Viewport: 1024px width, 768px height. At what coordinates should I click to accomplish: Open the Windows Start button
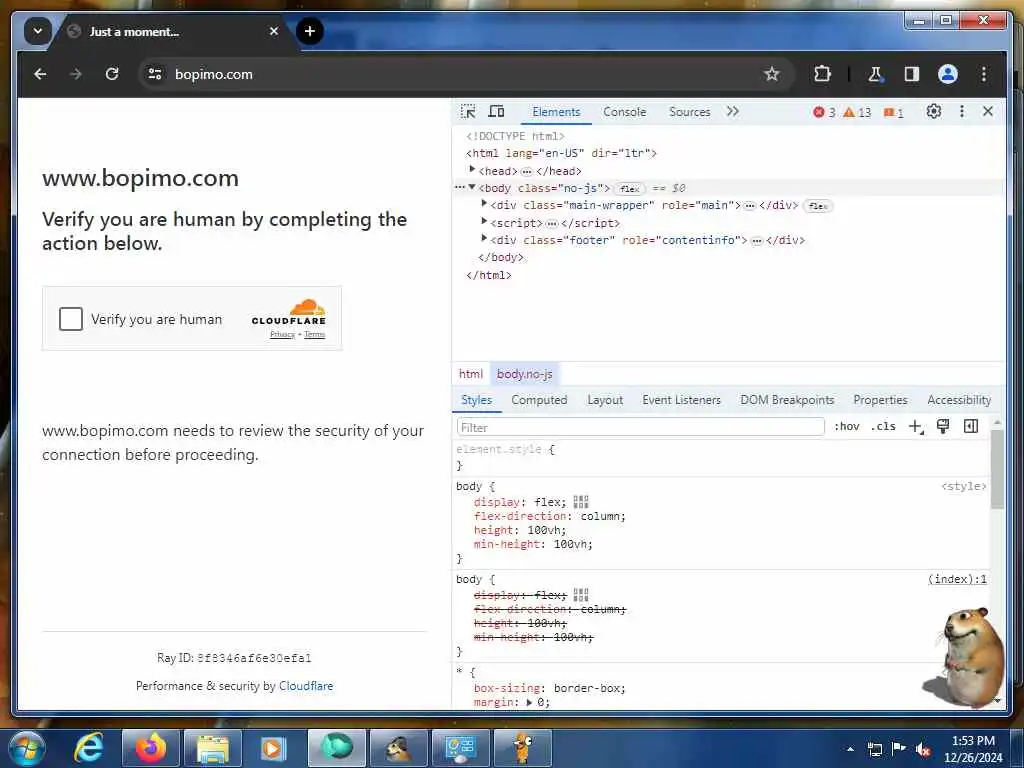[26, 748]
